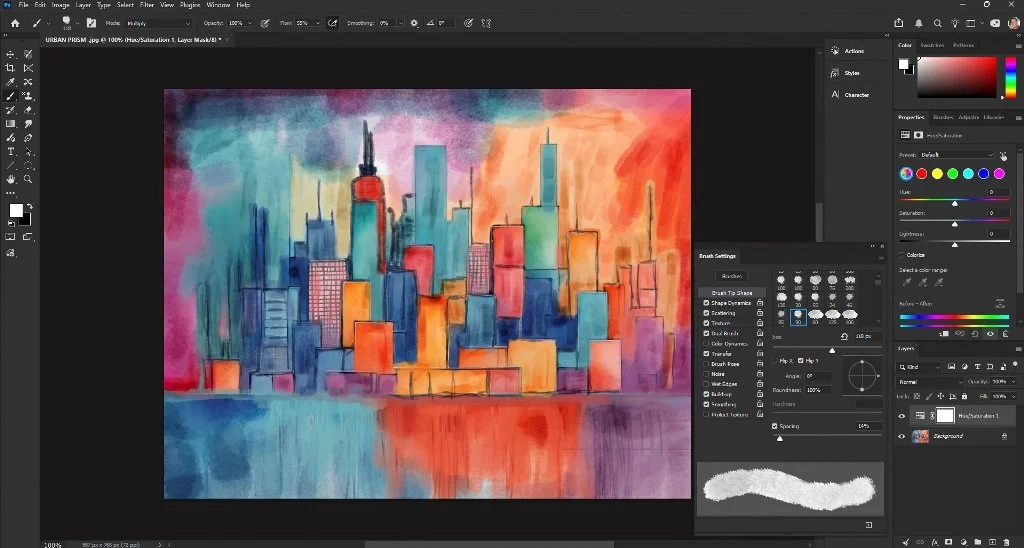
Task: Select the Reds color range circle
Action: (x=921, y=174)
